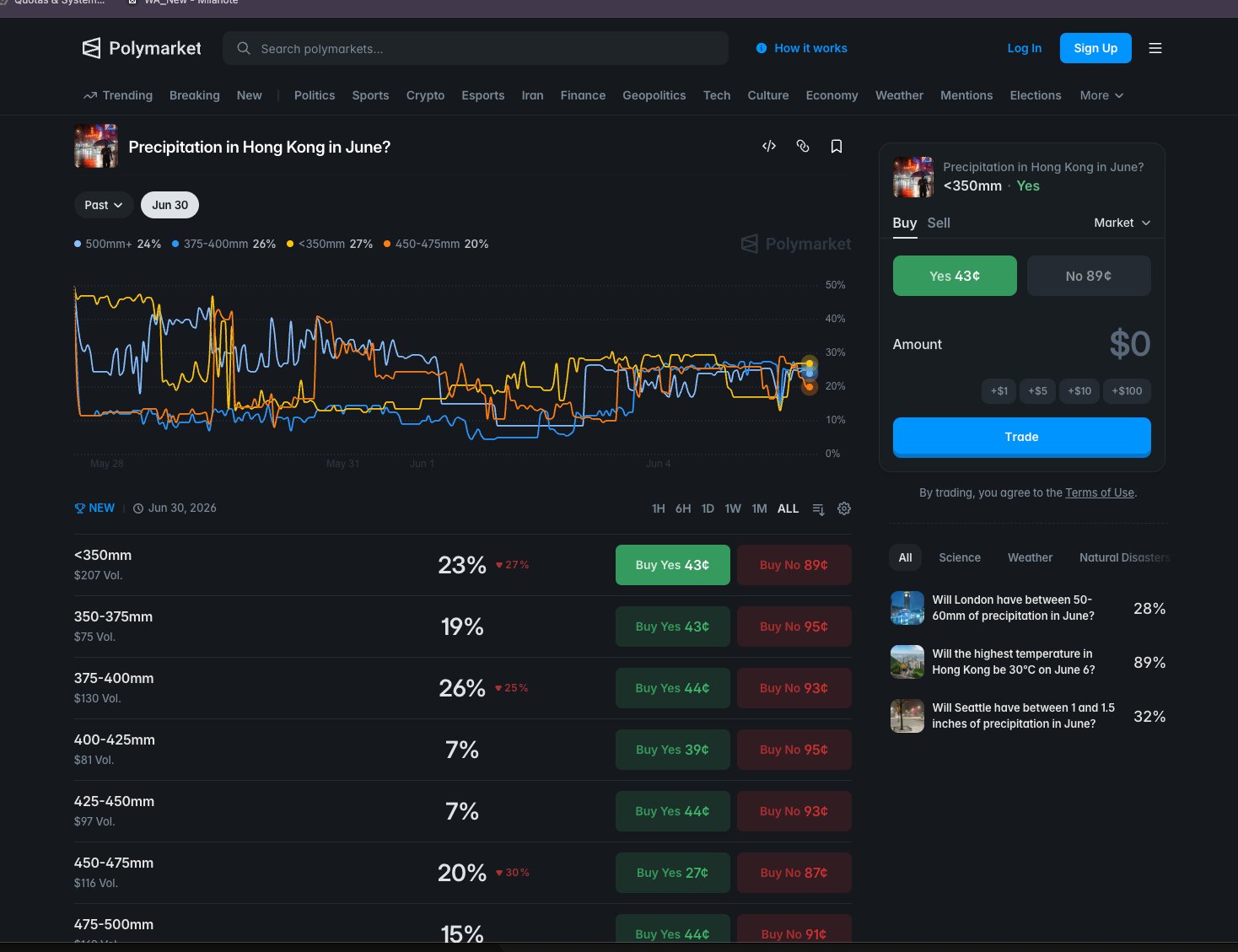Click the chart sort/filter lines icon
The image size is (1238, 952).
click(x=818, y=508)
